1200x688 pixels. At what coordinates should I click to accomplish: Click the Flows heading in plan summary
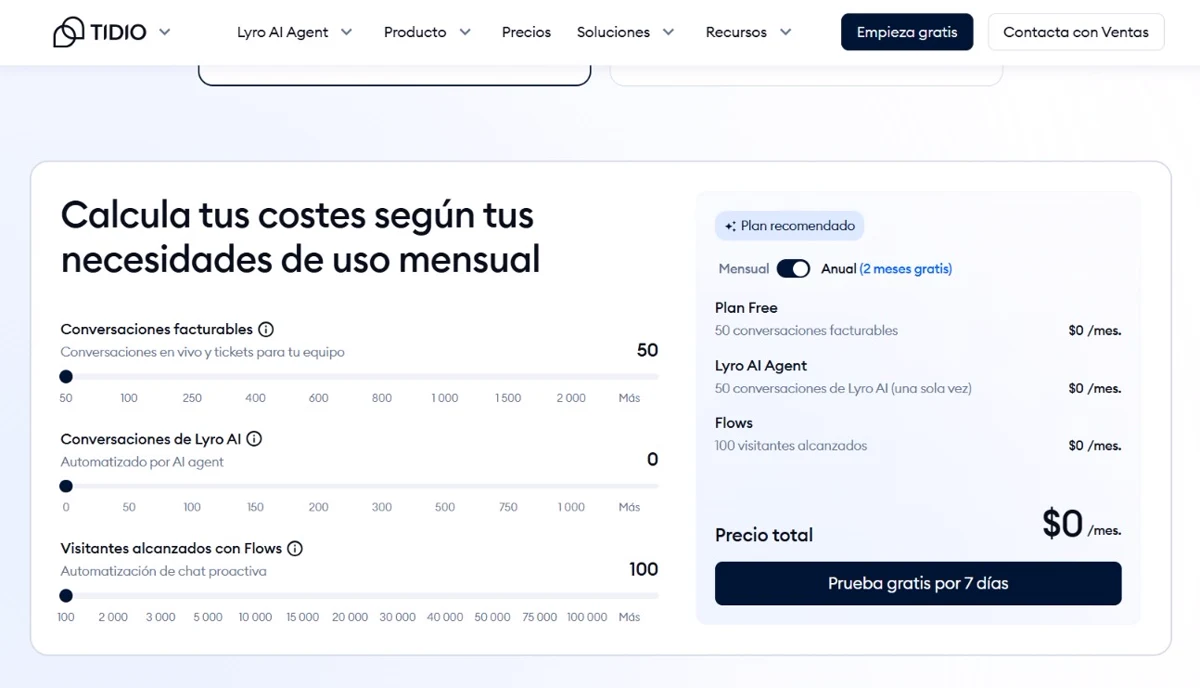tap(734, 423)
